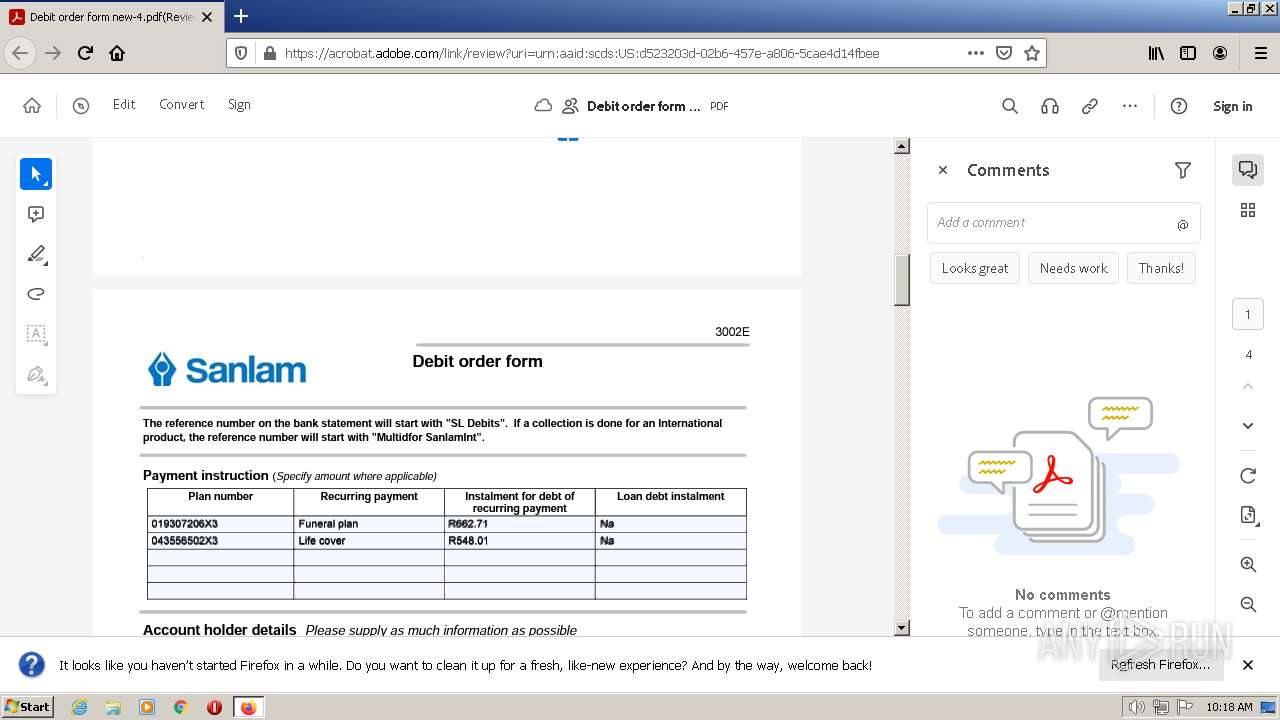Toggle the comments panel icon
Screen dimensions: 1280x720
[1248, 169]
